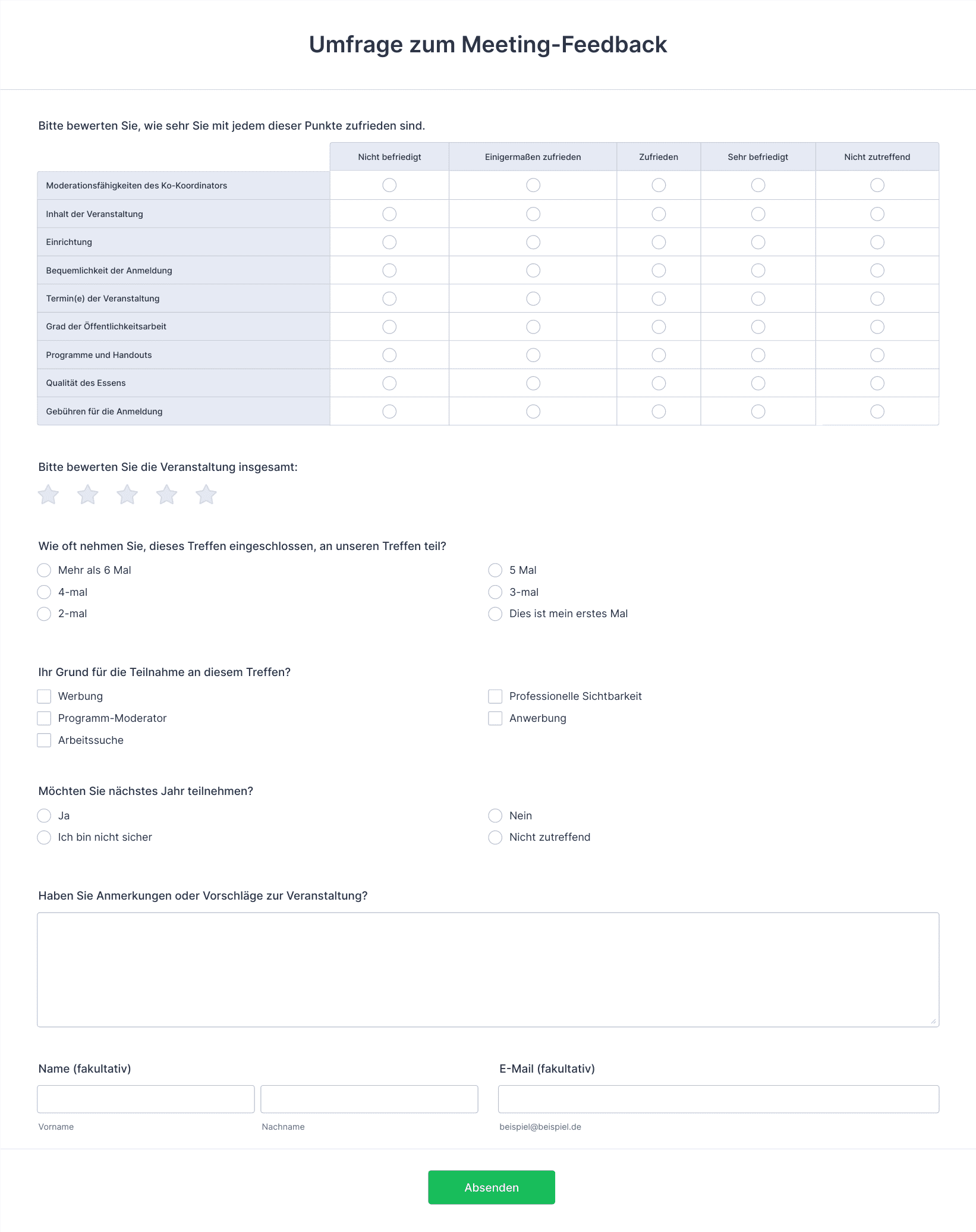Image resolution: width=976 pixels, height=1232 pixels.
Task: Submit the form with Absenden
Action: pos(492,1187)
